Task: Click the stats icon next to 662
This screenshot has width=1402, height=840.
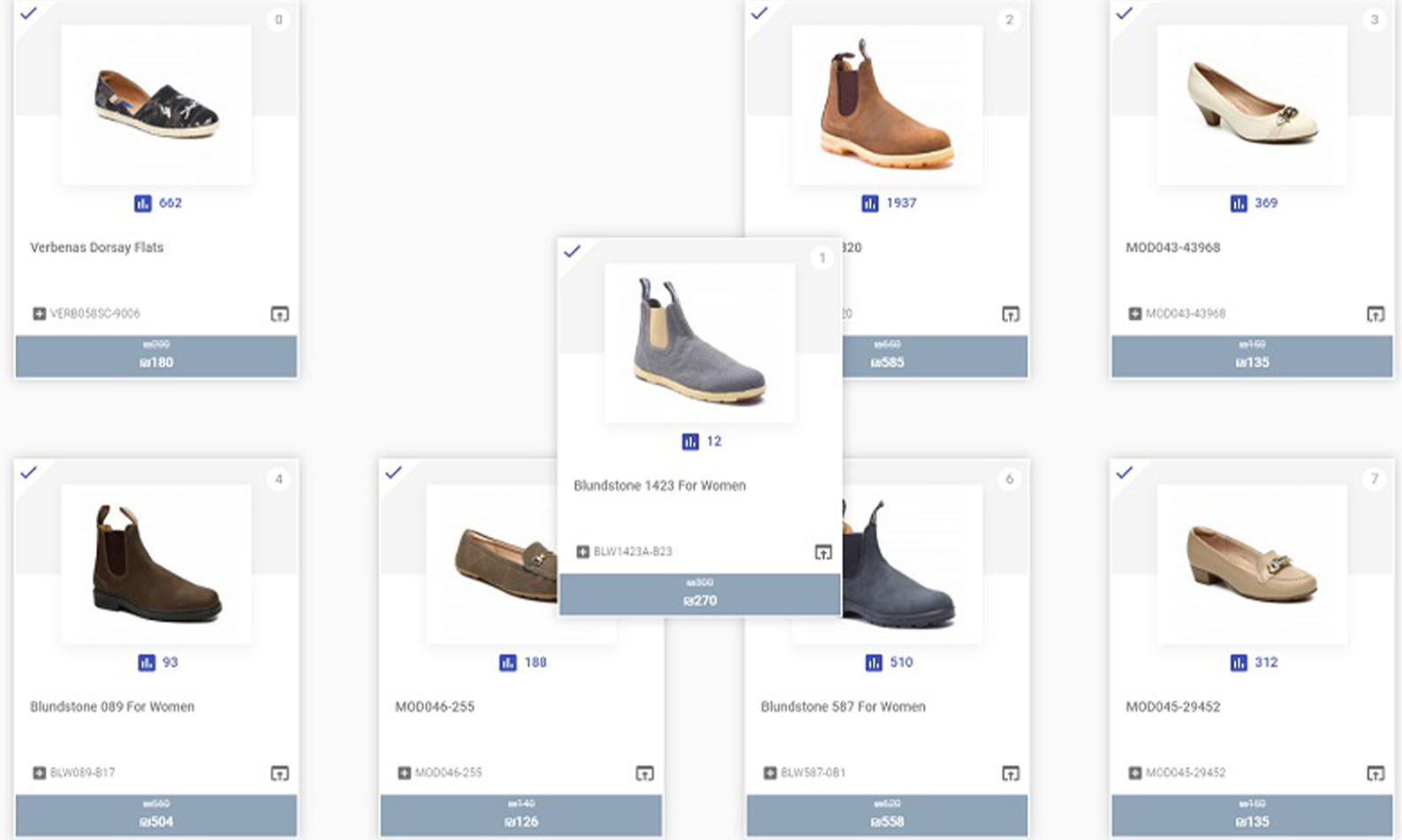Action: pyautogui.click(x=143, y=203)
